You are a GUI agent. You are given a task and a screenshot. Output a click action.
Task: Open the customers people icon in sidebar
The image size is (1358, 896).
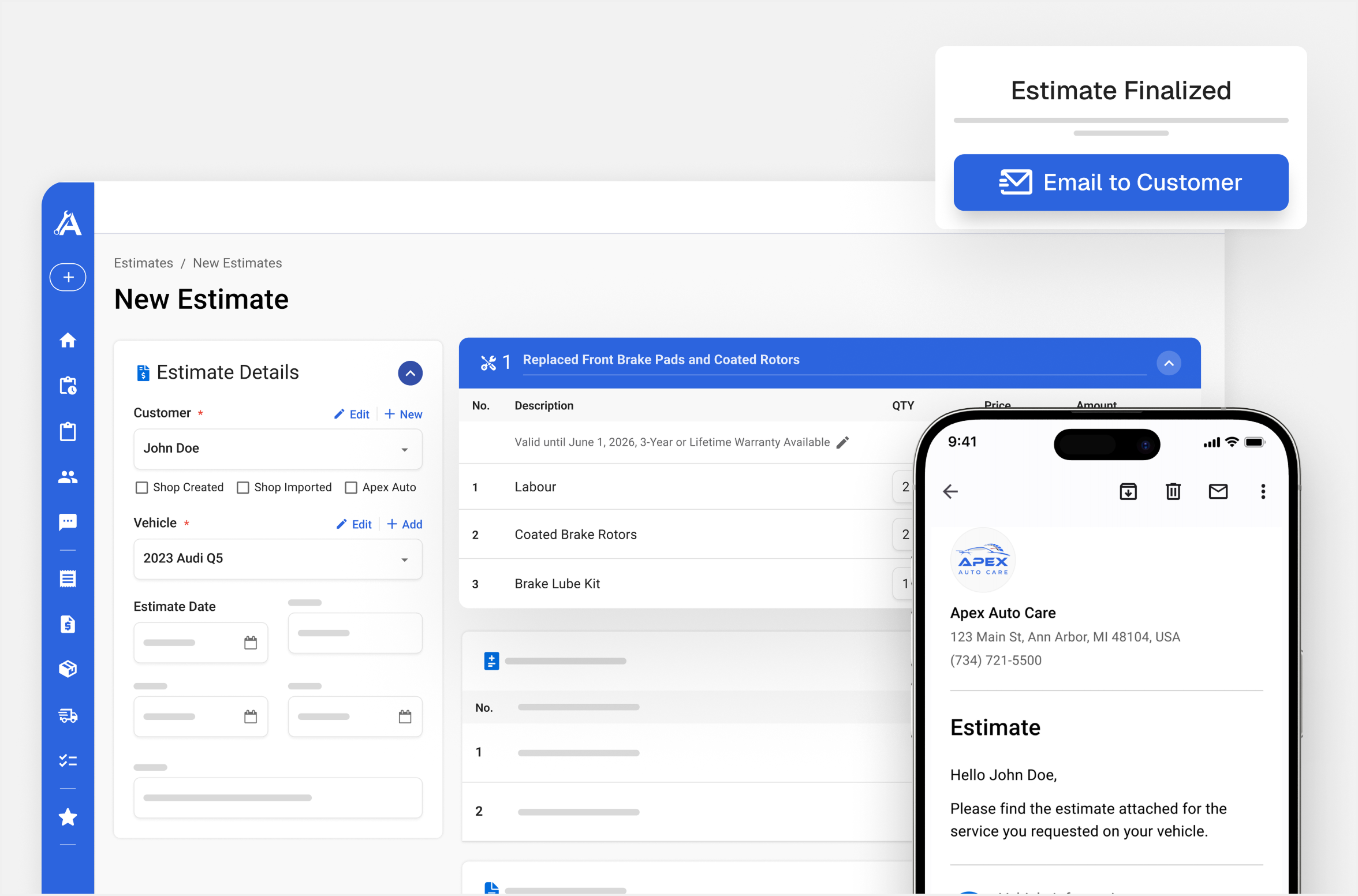[68, 477]
